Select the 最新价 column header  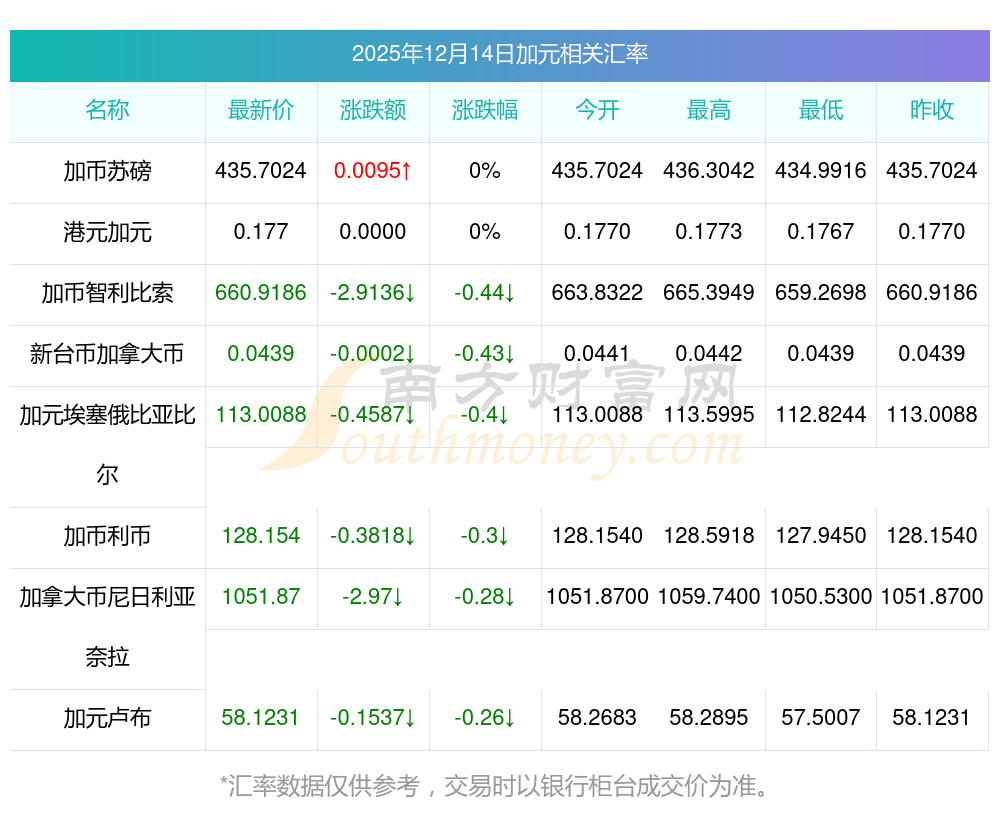point(261,111)
